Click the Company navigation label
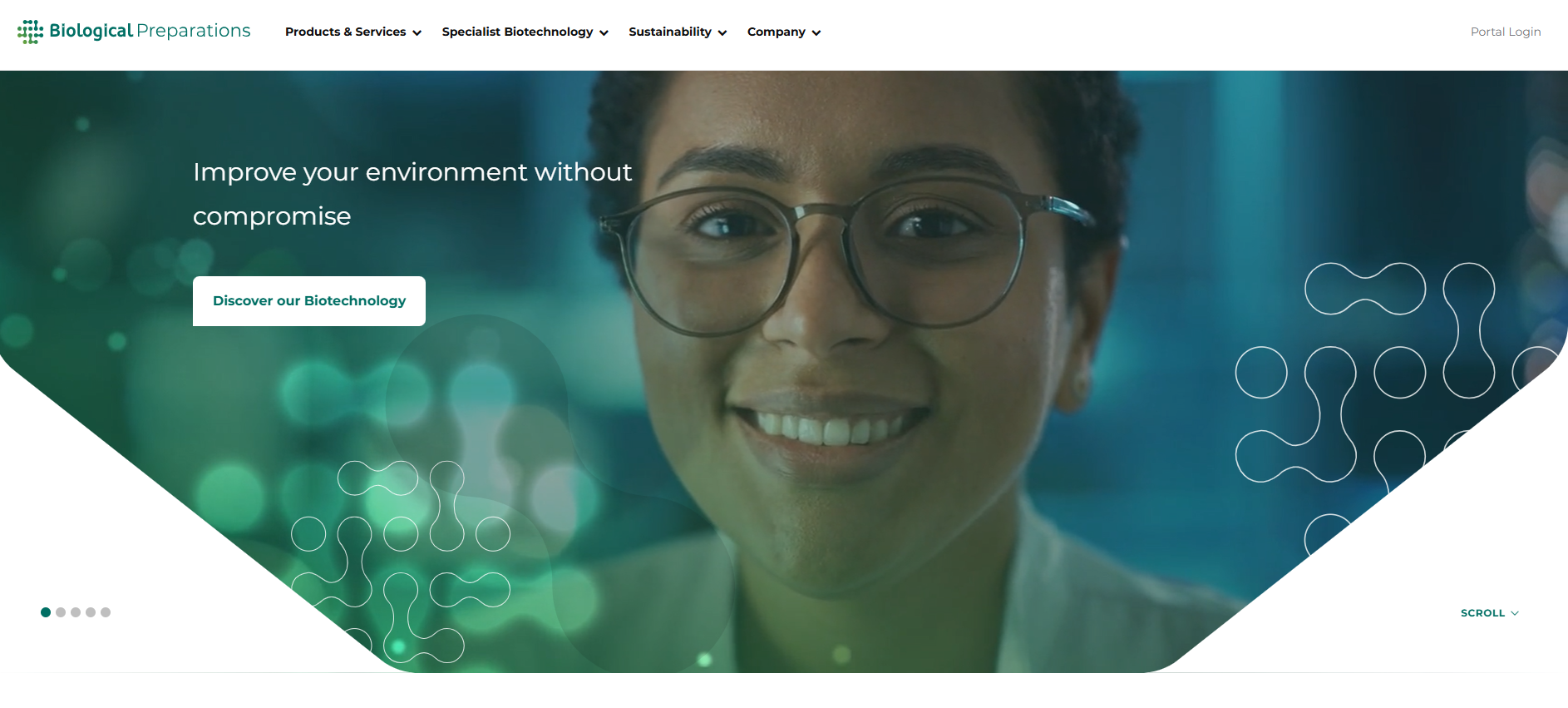 coord(776,32)
